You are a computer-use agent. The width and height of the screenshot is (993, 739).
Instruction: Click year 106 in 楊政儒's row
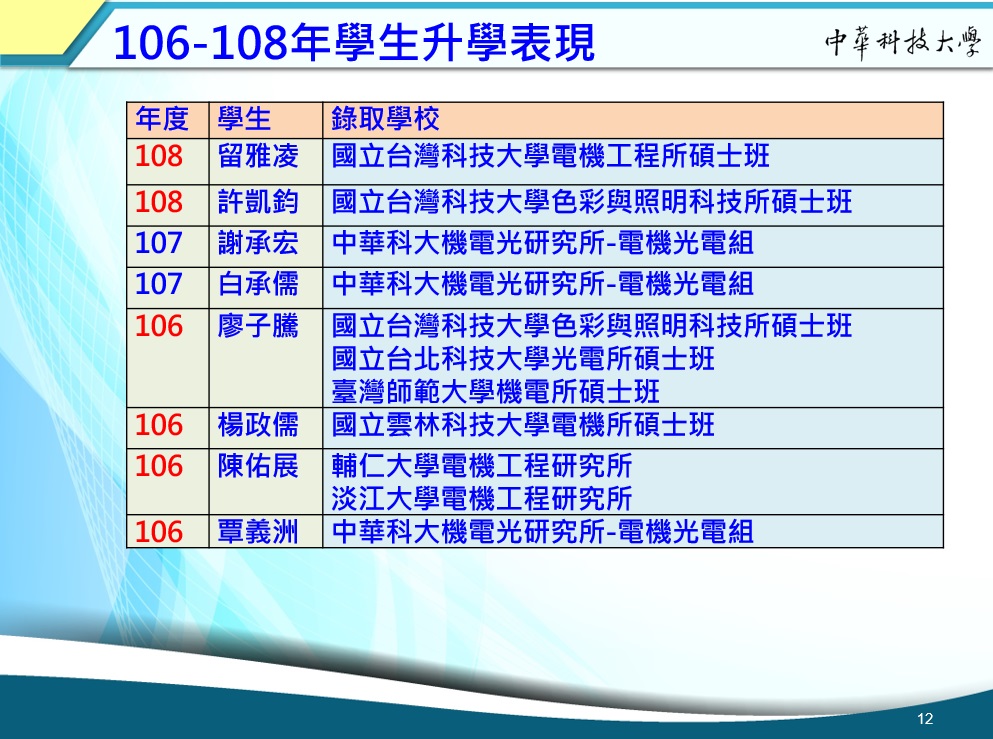tap(159, 425)
